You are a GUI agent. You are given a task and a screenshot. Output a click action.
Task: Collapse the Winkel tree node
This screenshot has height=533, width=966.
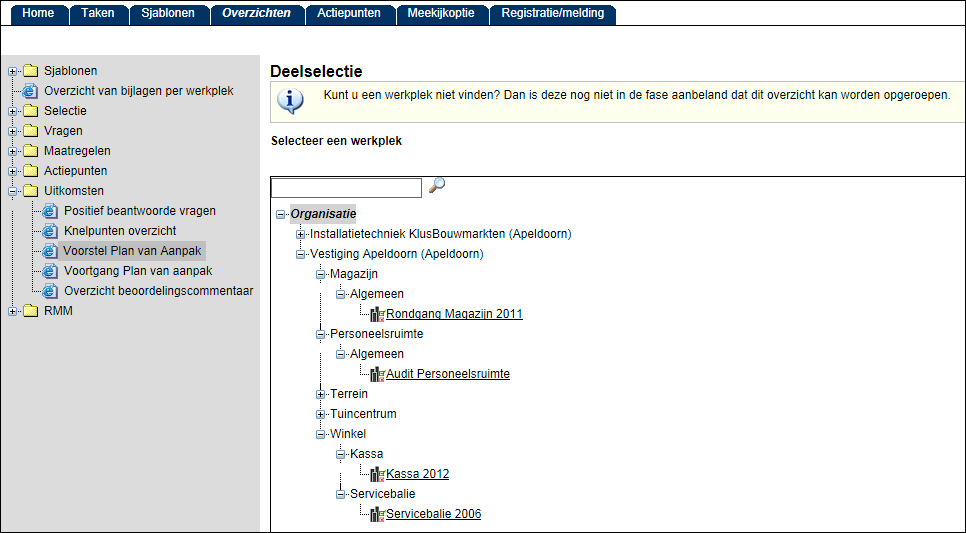[x=321, y=434]
